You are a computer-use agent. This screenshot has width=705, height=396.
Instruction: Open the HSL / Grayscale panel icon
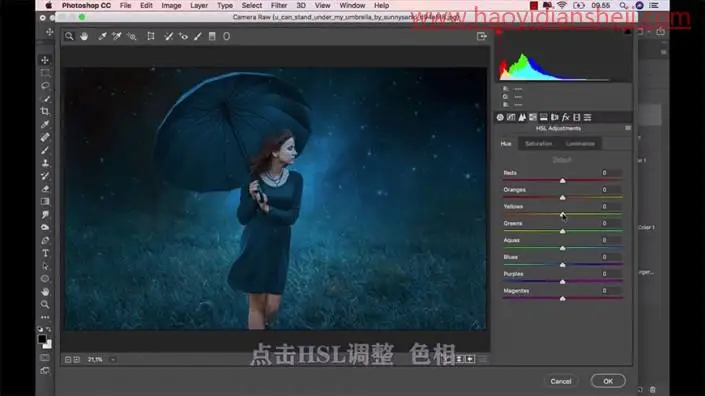point(533,117)
